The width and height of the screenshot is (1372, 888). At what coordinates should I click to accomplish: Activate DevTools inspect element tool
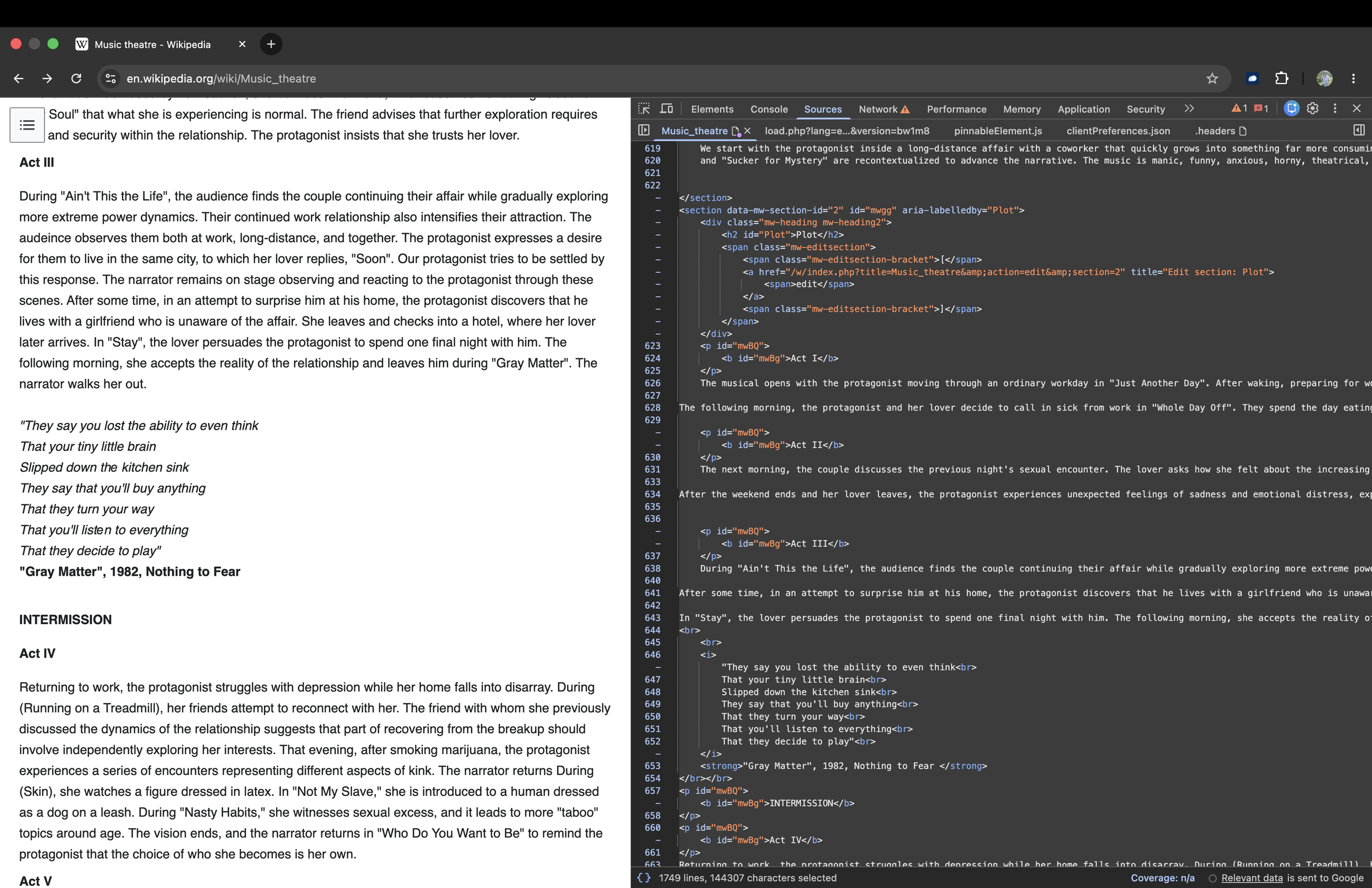(x=644, y=109)
